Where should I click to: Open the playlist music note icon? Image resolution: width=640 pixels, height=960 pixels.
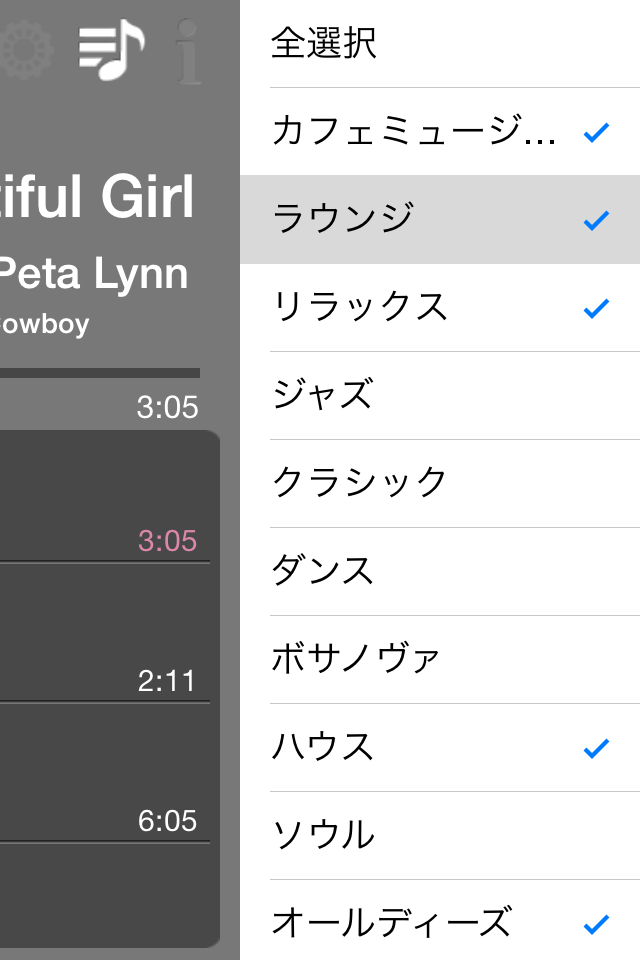(111, 50)
